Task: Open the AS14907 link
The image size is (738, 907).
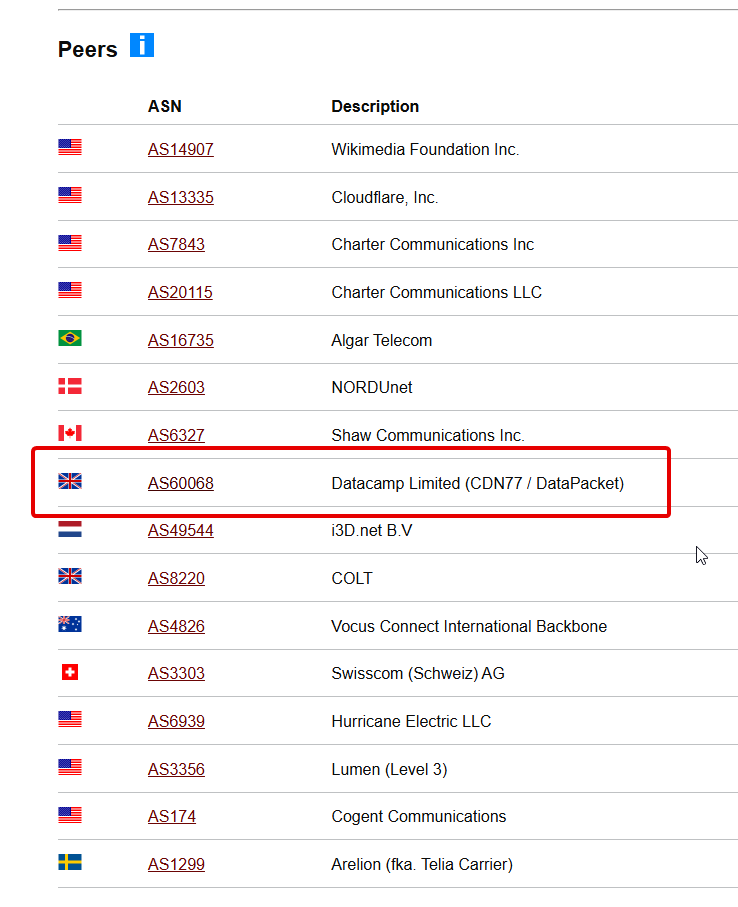Action: coord(180,149)
